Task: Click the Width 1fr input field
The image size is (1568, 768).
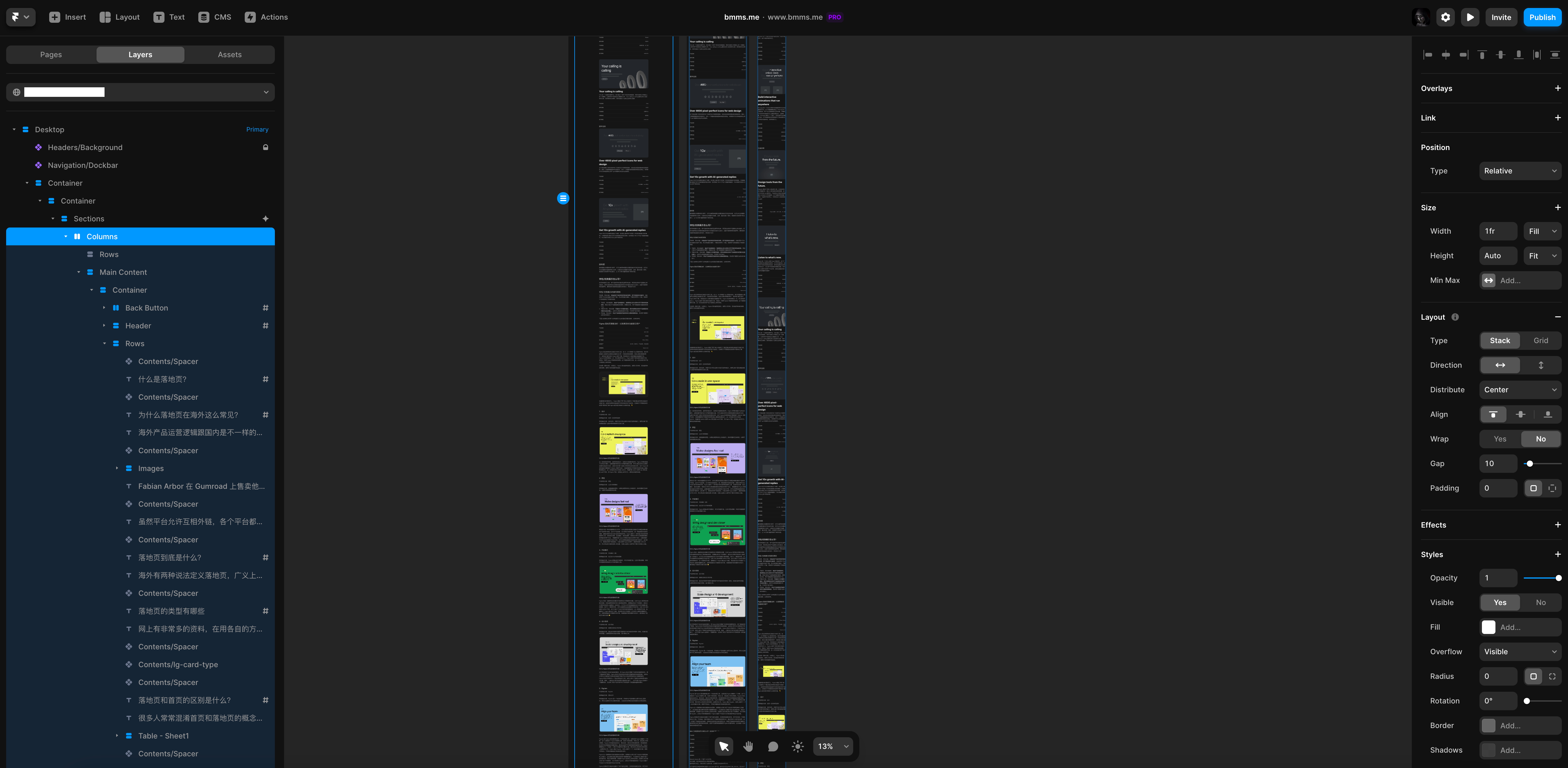Action: [1498, 231]
